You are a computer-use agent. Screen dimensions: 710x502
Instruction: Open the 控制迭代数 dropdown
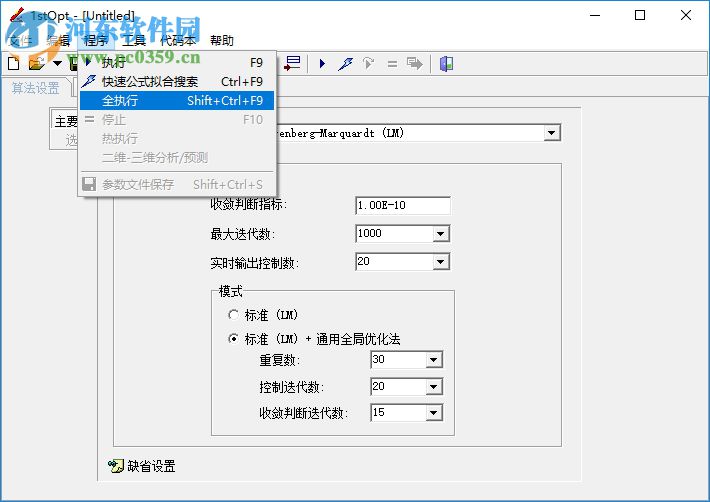point(433,387)
